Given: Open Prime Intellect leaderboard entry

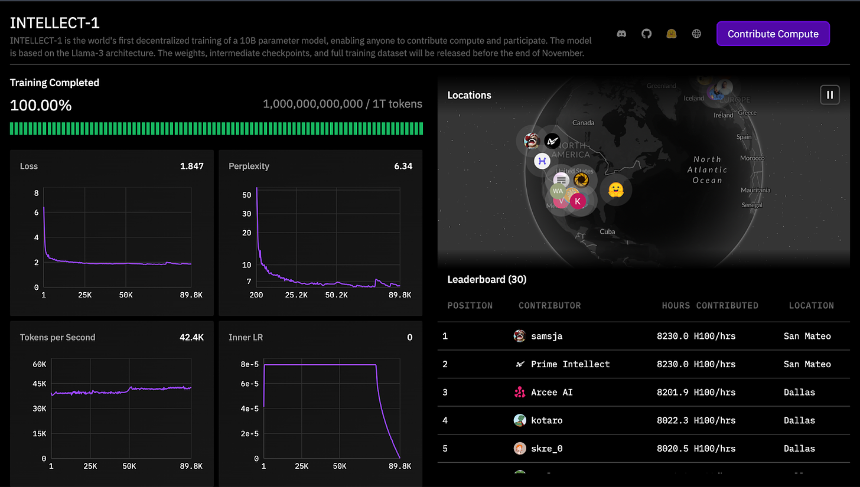Looking at the screenshot, I should click(644, 364).
